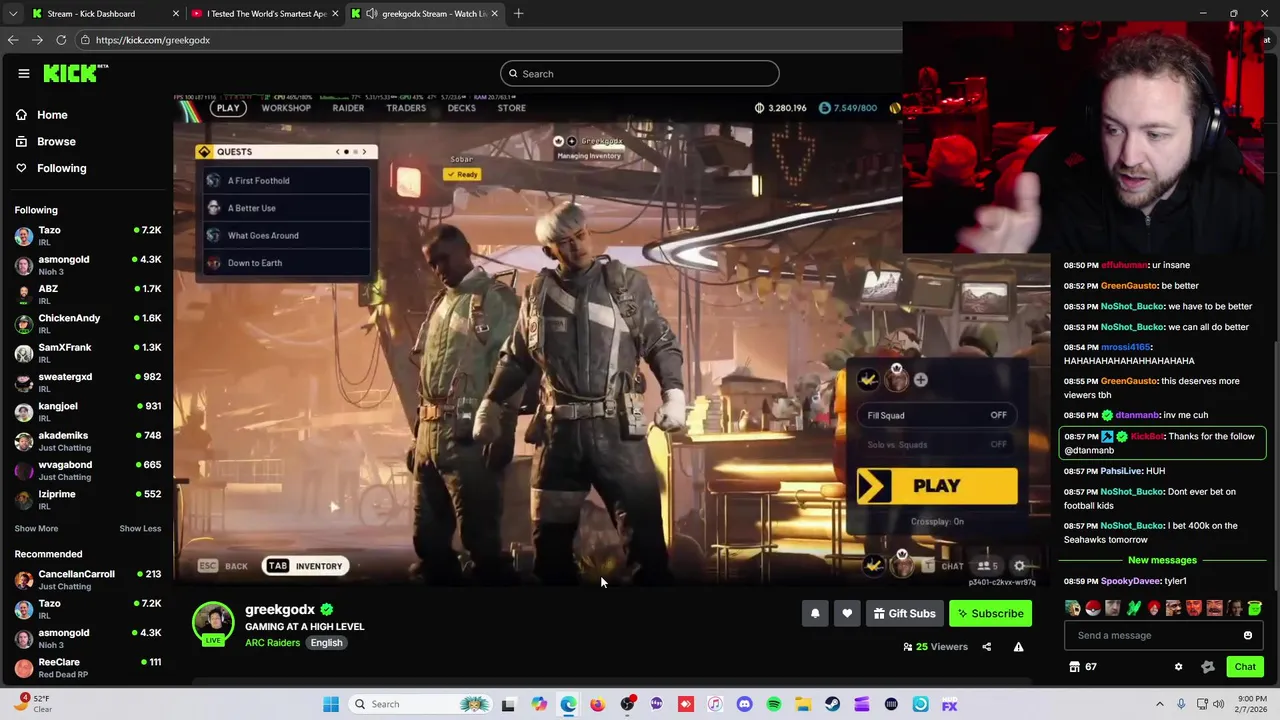The image size is (1280, 720).
Task: Open ChickenAndy channel in Following list
Action: 88,323
